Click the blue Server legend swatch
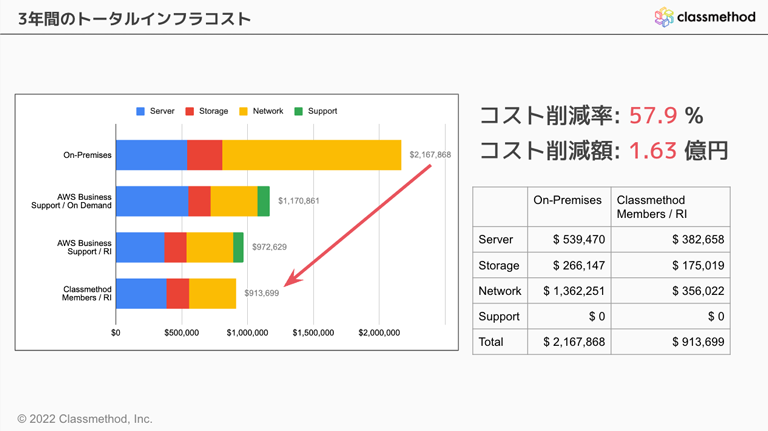This screenshot has height=431, width=768. click(141, 111)
